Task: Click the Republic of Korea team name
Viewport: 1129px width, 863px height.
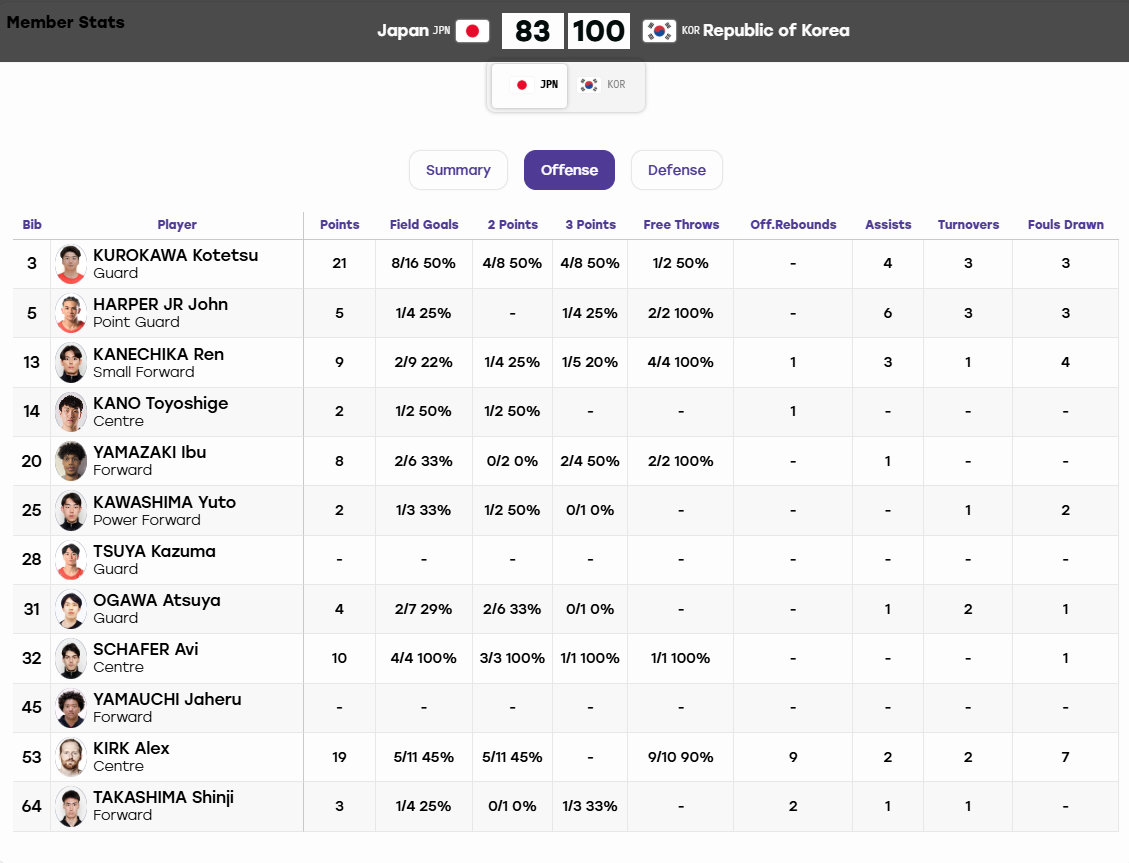Action: tap(776, 30)
